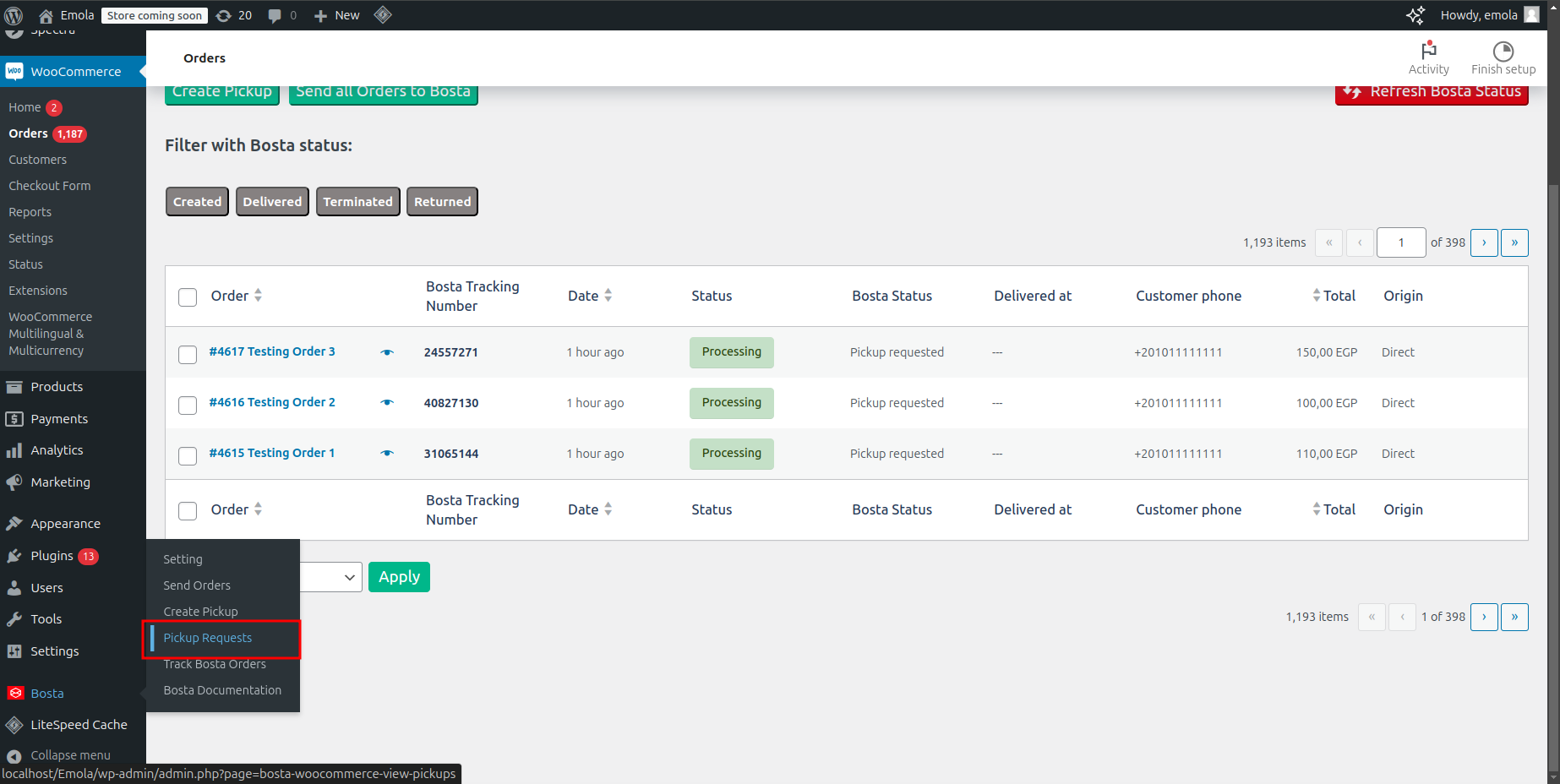Filter orders by Delivered Bosta status

pyautogui.click(x=272, y=202)
